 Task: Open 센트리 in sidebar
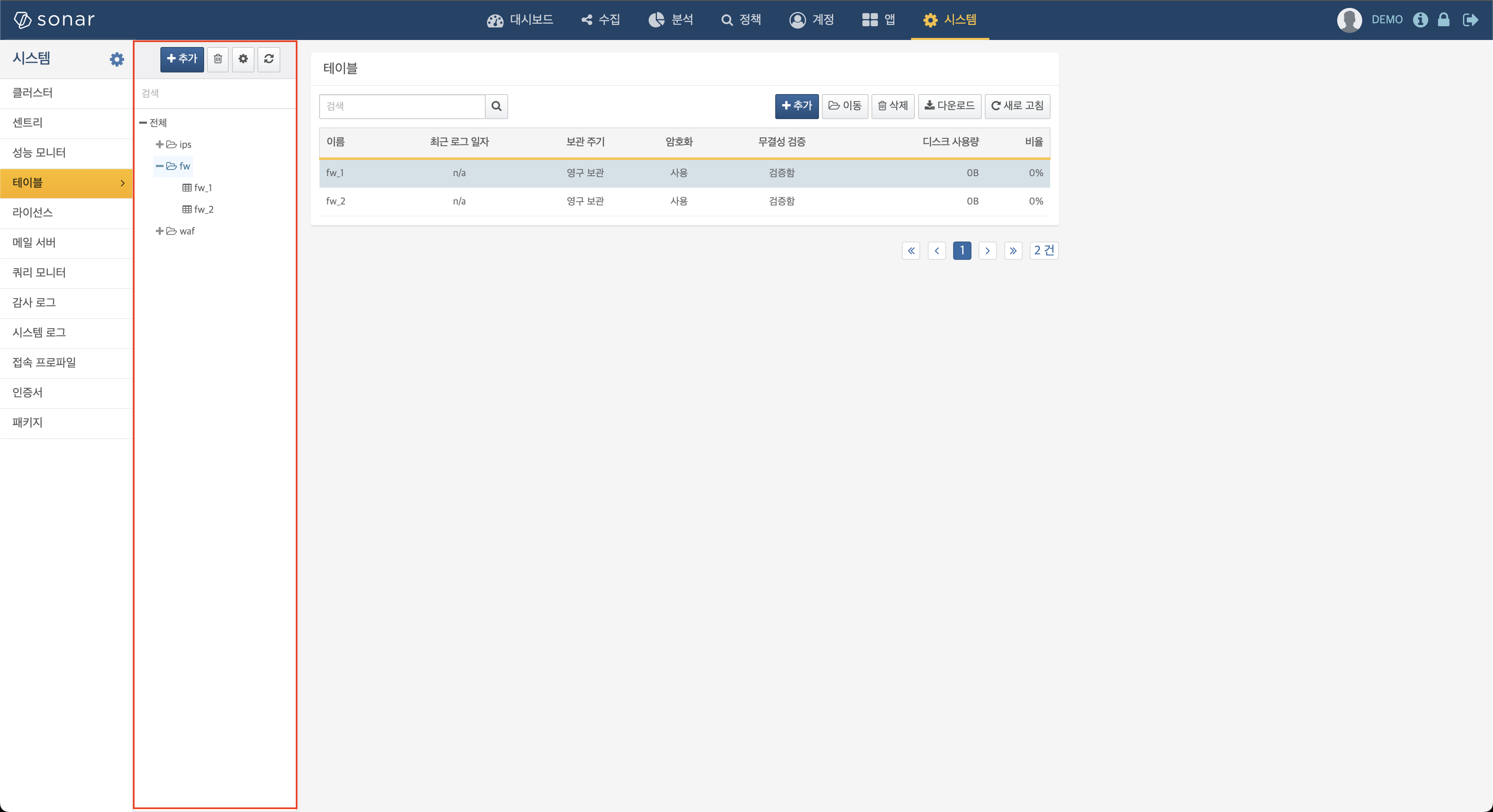(66, 123)
